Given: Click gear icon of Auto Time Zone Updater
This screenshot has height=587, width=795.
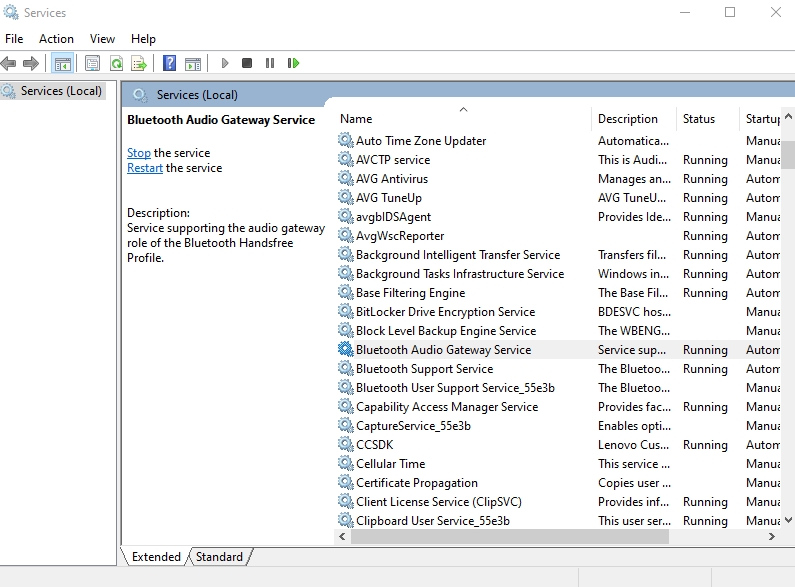Looking at the screenshot, I should 345,140.
